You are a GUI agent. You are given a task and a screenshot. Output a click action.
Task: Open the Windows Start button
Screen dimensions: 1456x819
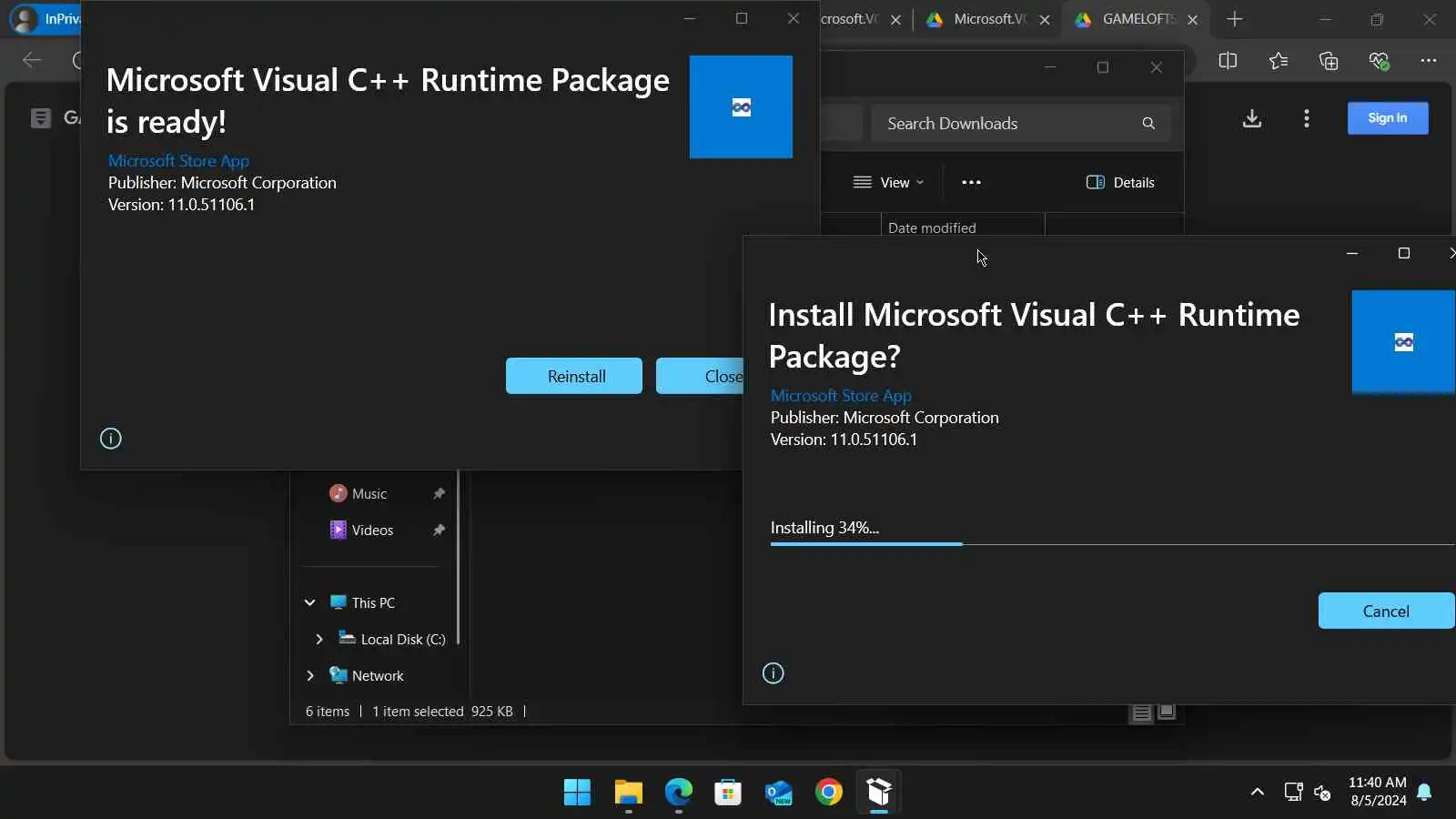click(577, 793)
